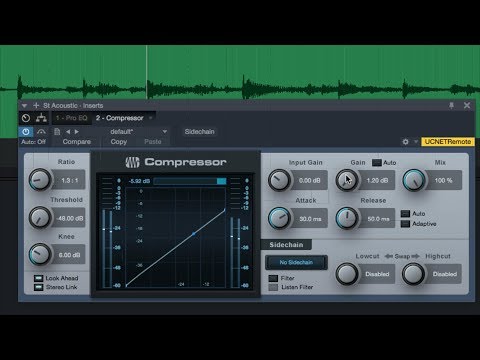Click the Compare button

(x=77, y=142)
